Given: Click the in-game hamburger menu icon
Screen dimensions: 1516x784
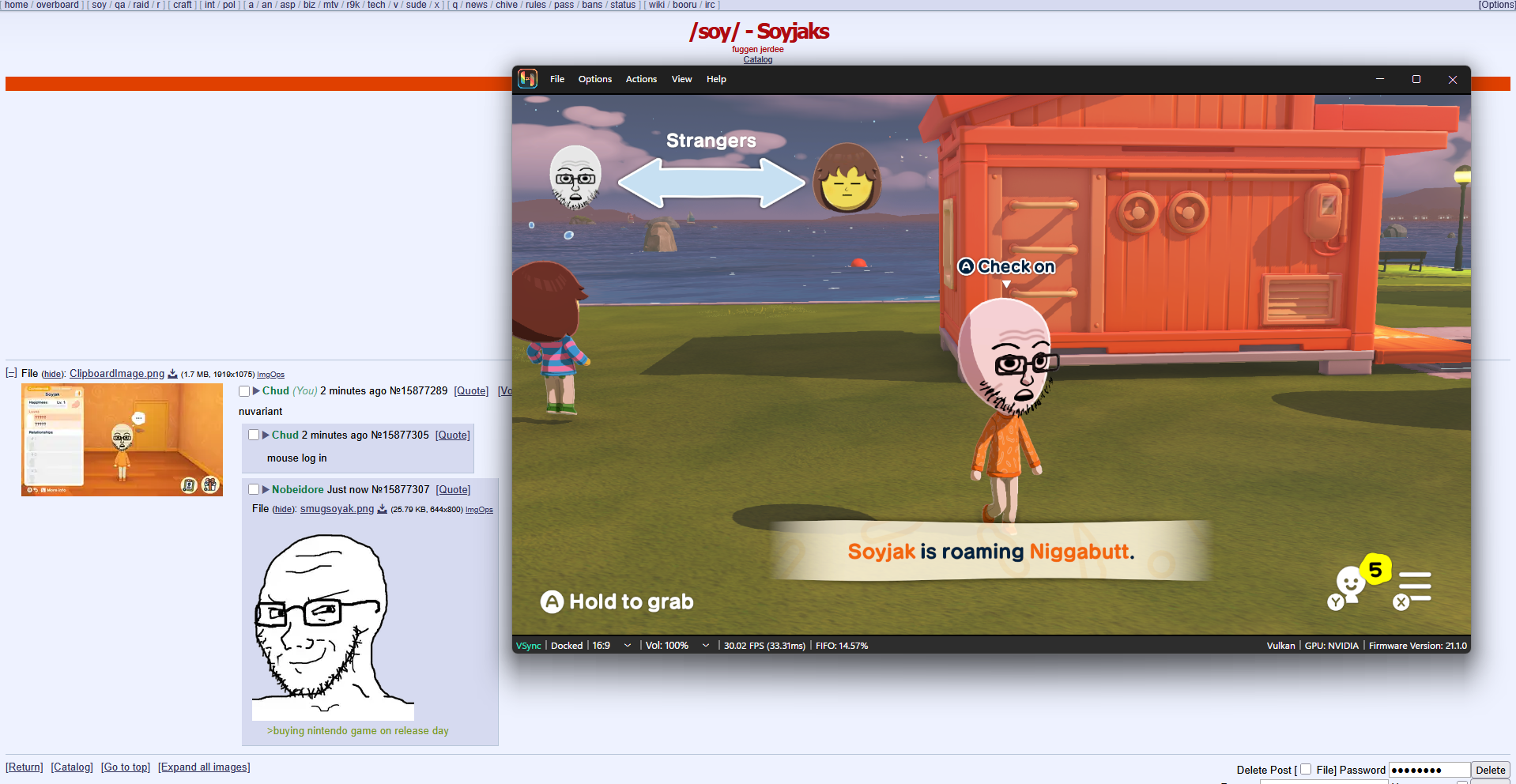Looking at the screenshot, I should click(x=1414, y=587).
